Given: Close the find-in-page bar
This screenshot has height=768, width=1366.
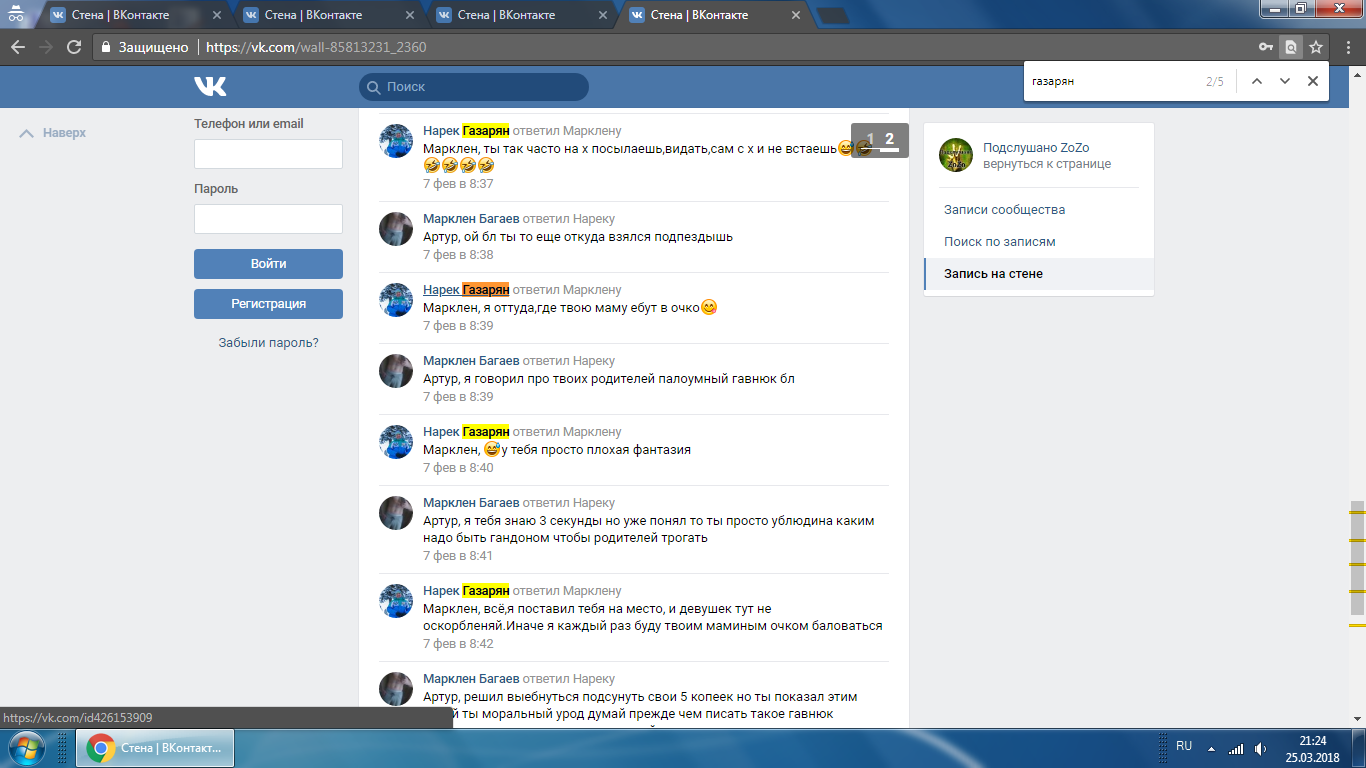Looking at the screenshot, I should point(1313,81).
